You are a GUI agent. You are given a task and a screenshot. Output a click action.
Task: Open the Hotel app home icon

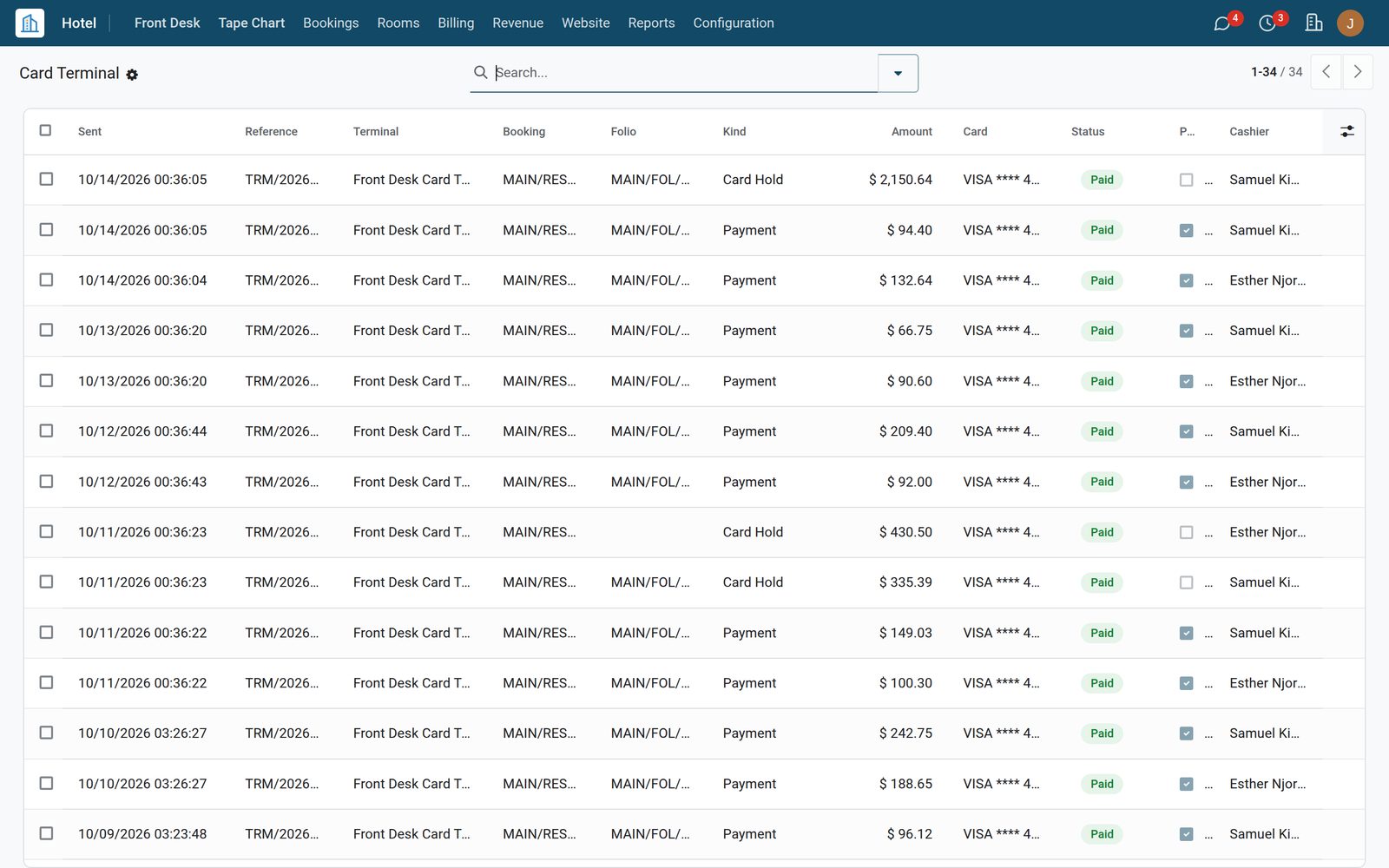pyautogui.click(x=30, y=23)
